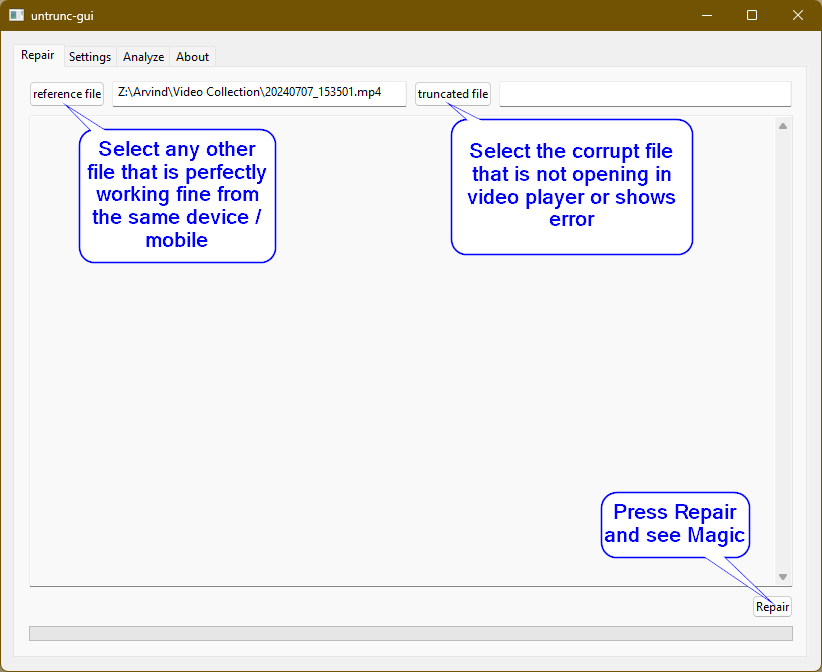The width and height of the screenshot is (822, 672).
Task: Open the About tab
Action: (192, 57)
